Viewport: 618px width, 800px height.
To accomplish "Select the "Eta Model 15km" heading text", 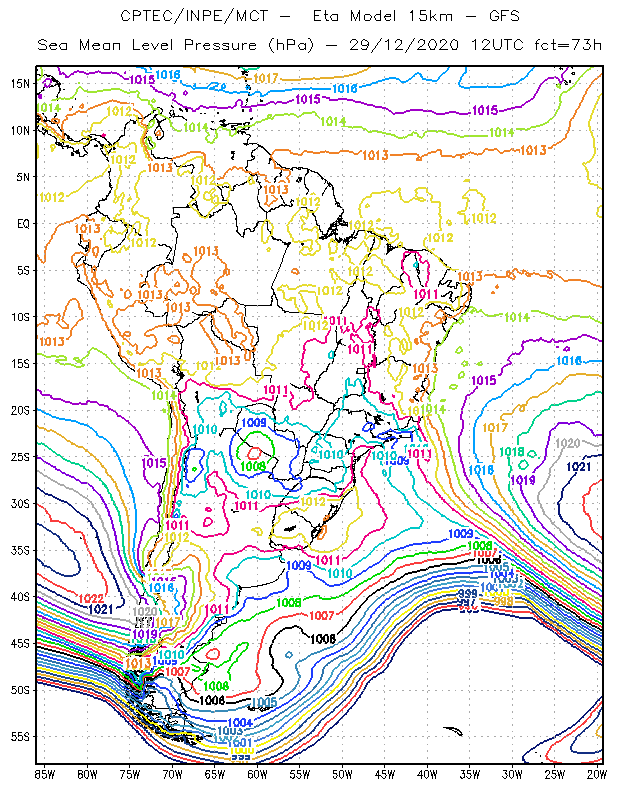I will (x=383, y=16).
